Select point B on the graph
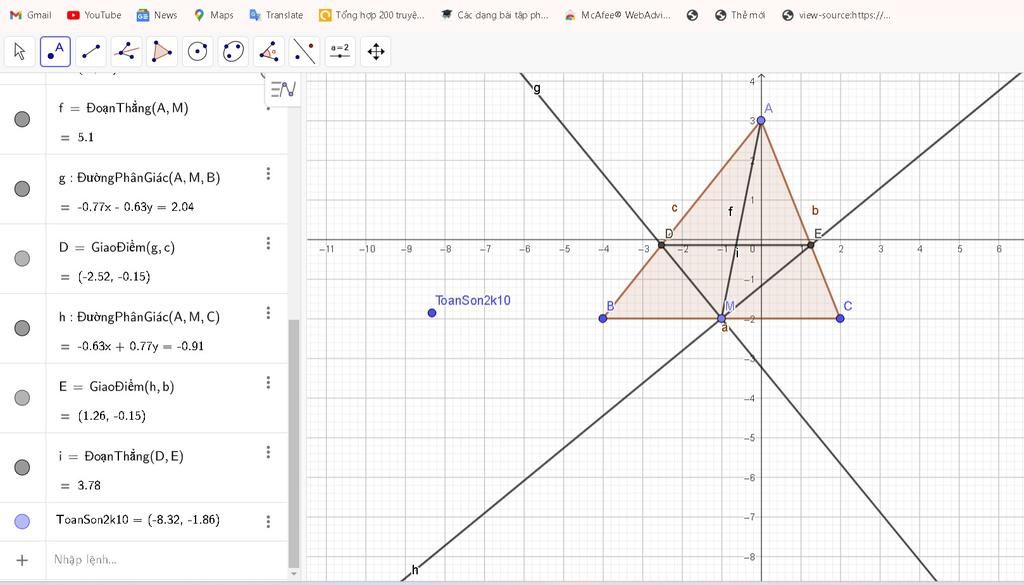This screenshot has height=585, width=1024. coord(603,319)
